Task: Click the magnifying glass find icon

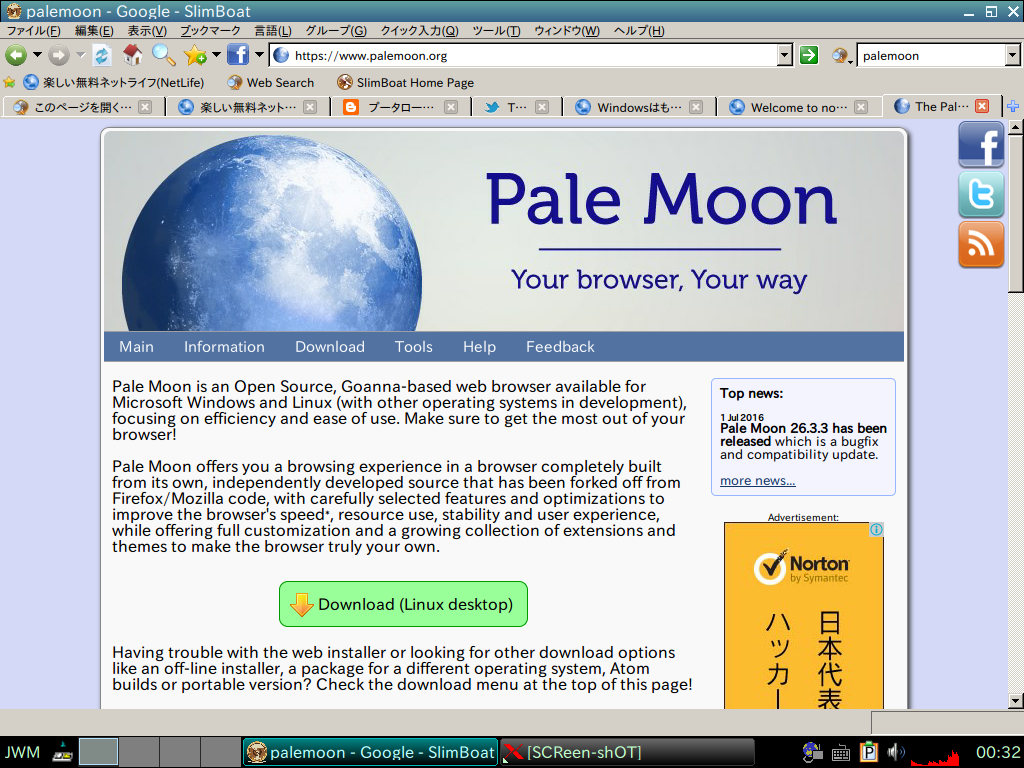Action: pyautogui.click(x=163, y=56)
